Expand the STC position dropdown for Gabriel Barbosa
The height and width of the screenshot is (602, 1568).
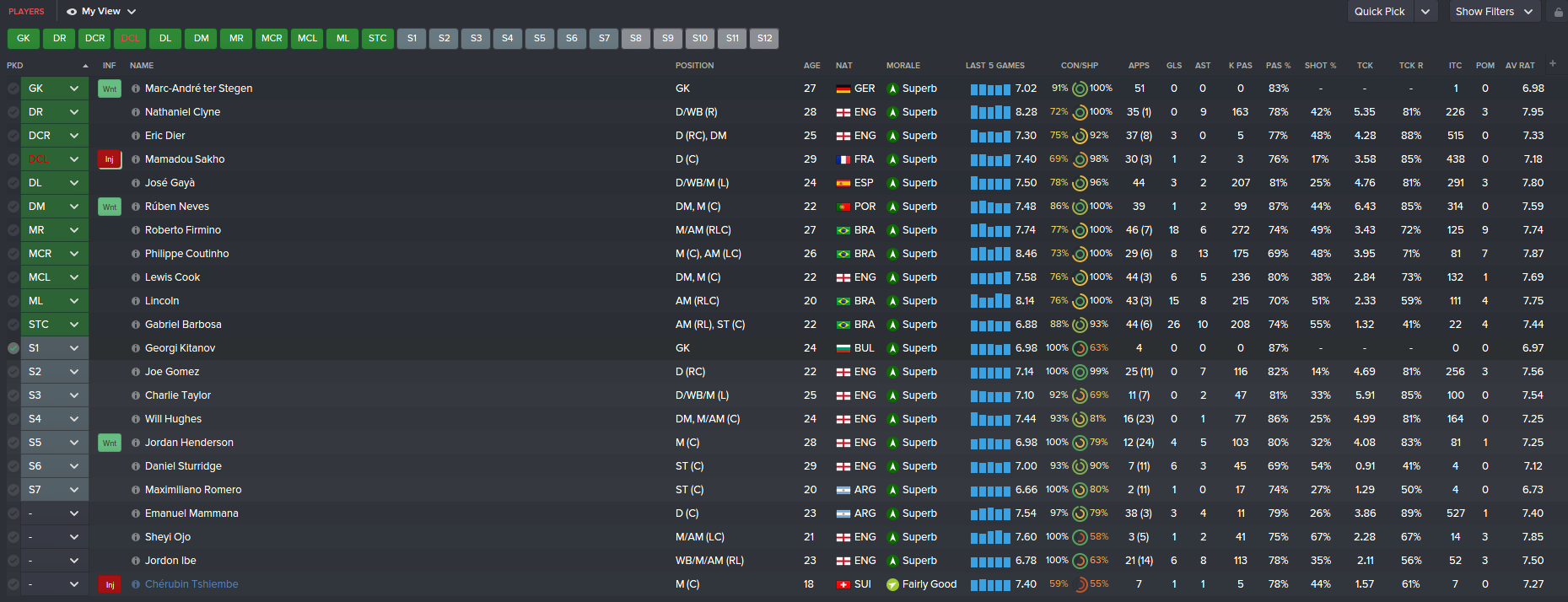[74, 325]
